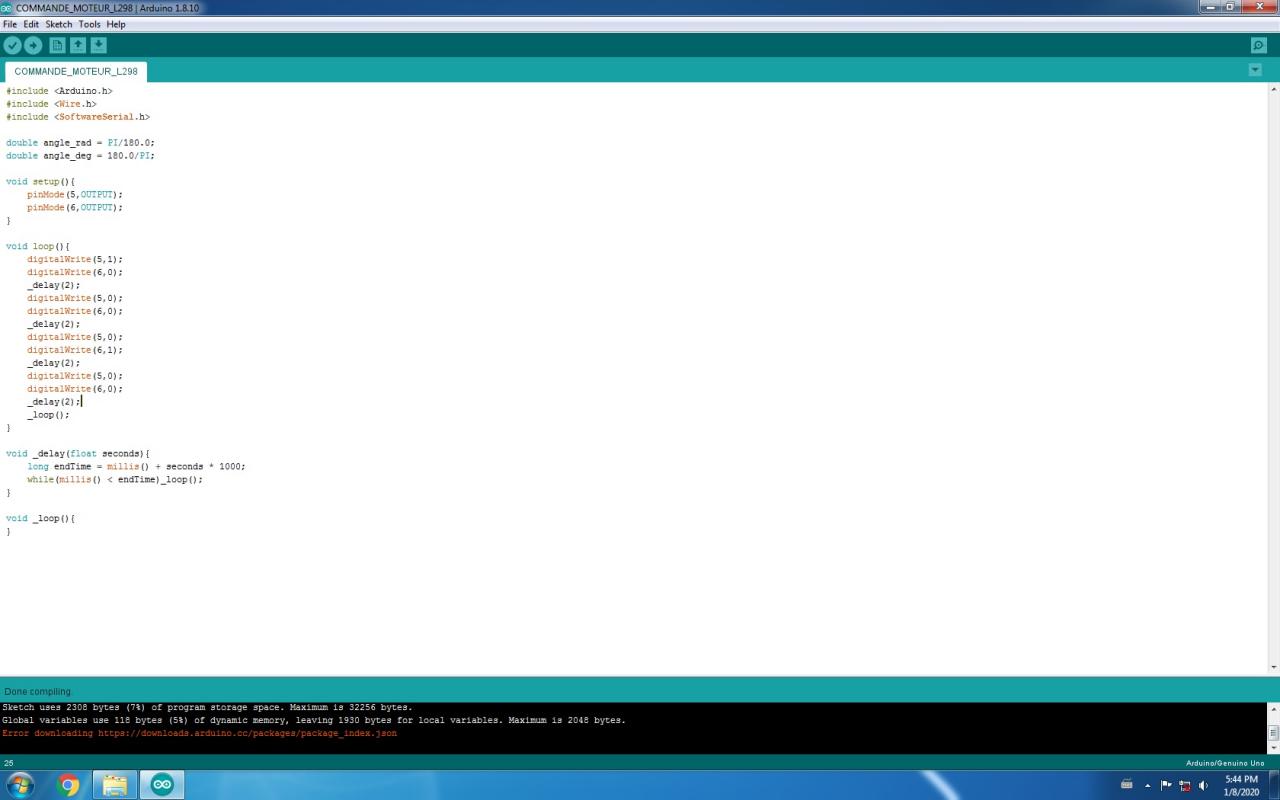
Task: Click the keyboard icon in the system tray
Action: point(1127,785)
